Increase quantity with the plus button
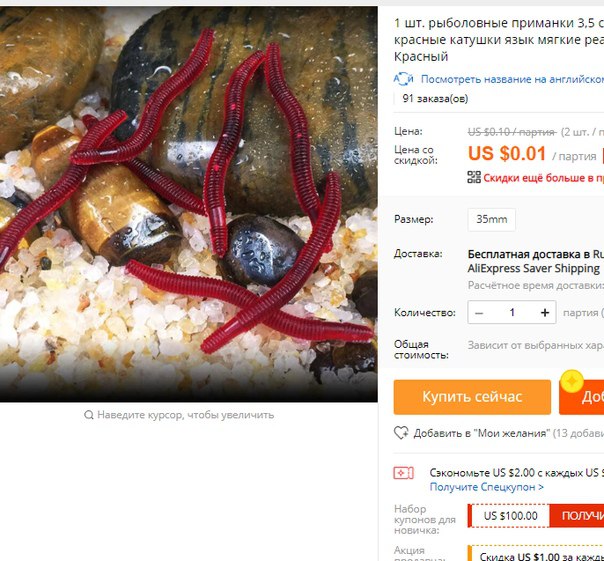Screen dimensions: 604x561 click(545, 312)
